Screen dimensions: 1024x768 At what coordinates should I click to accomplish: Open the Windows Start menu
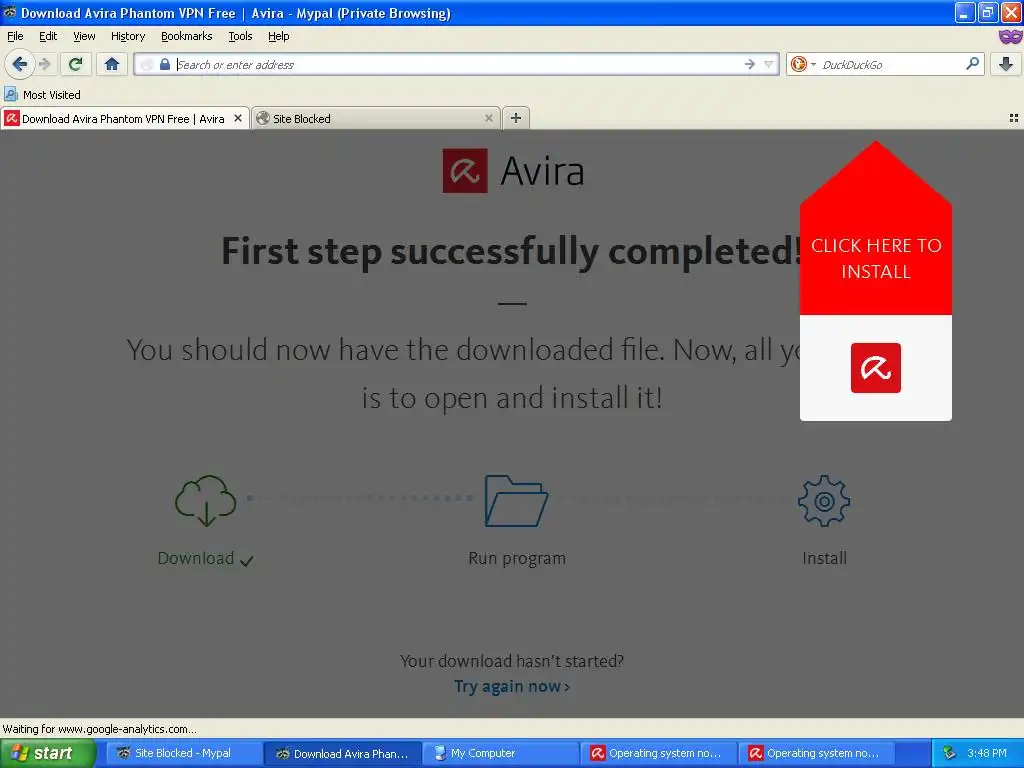pos(47,754)
